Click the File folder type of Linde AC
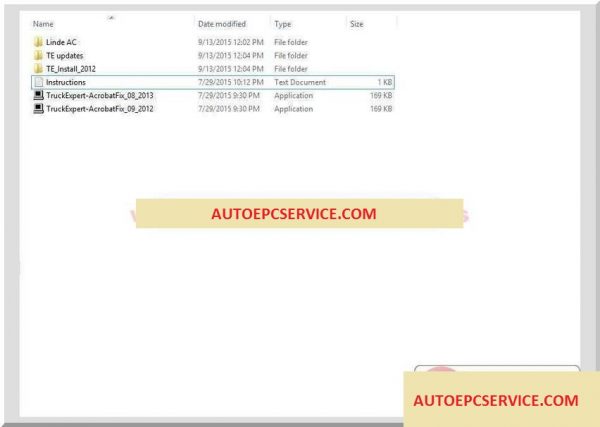The image size is (600, 427). click(x=291, y=42)
